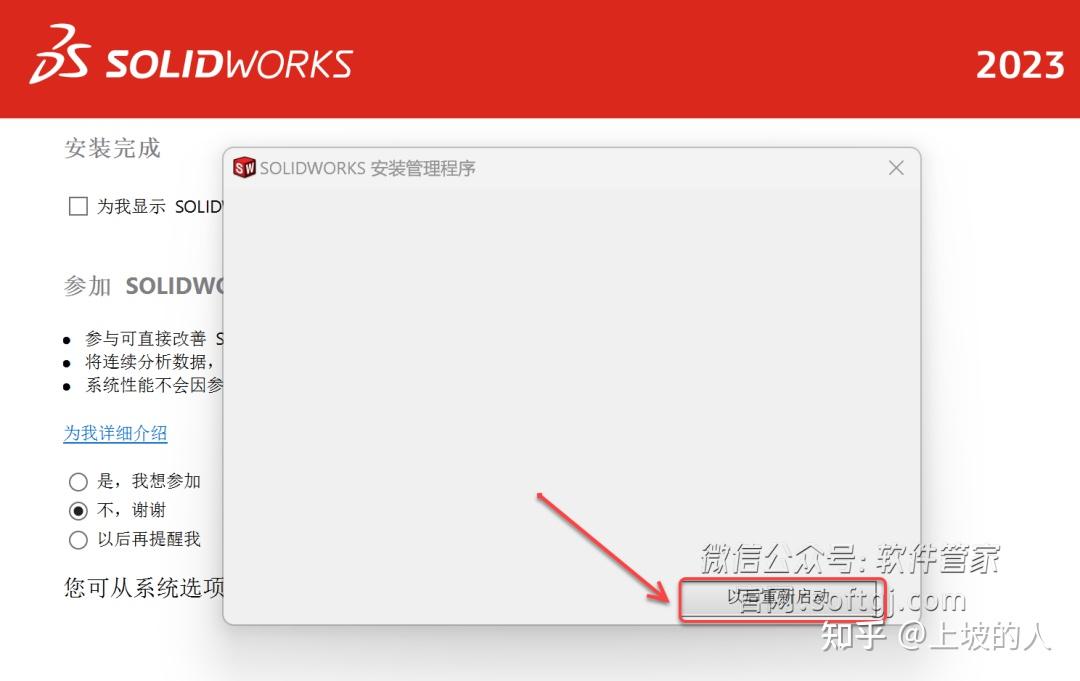The image size is (1080, 681).
Task: Click the highlighted restart-later button in dialog
Action: click(783, 597)
